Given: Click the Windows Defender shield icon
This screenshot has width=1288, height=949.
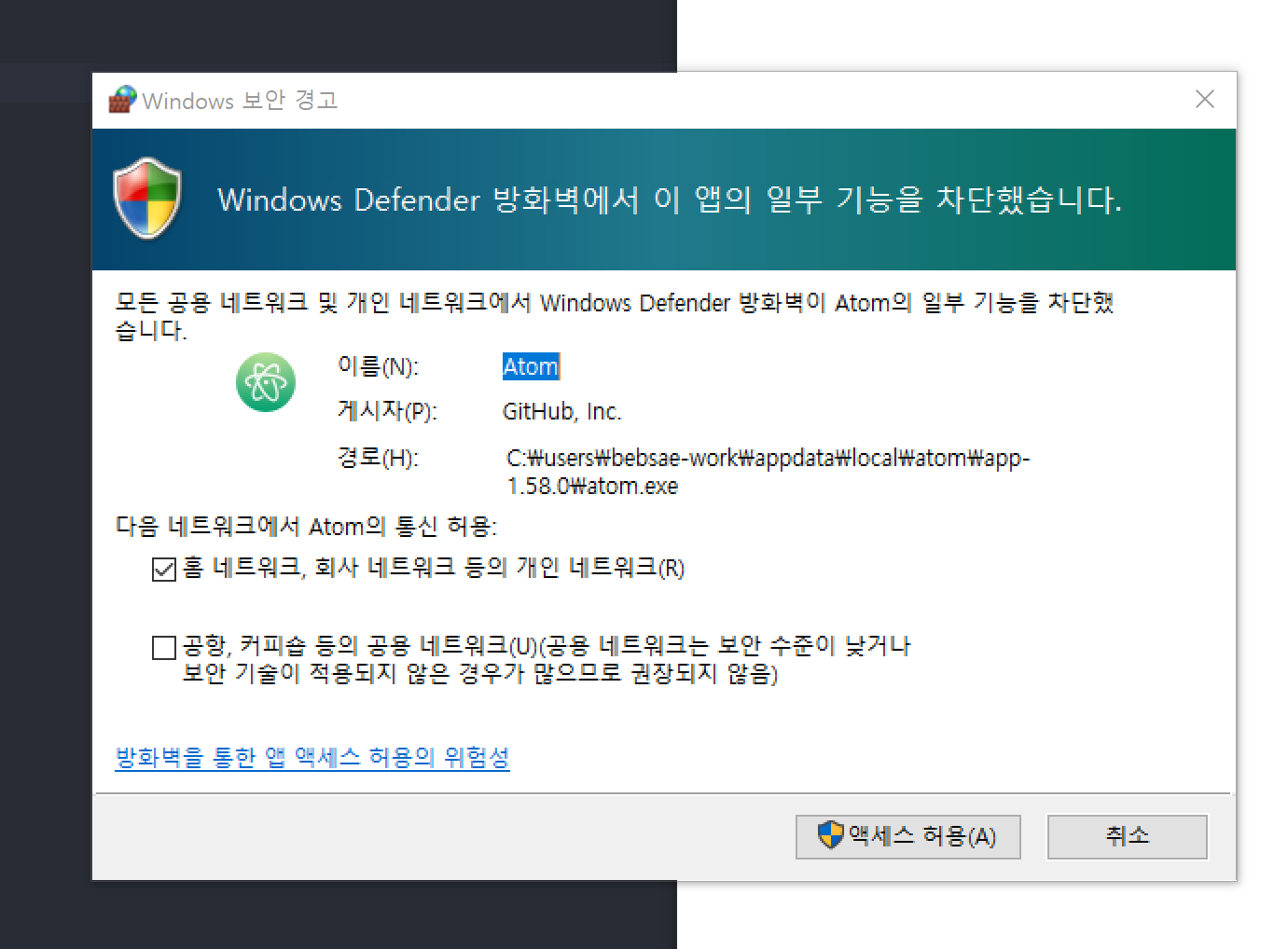Looking at the screenshot, I should (x=147, y=199).
